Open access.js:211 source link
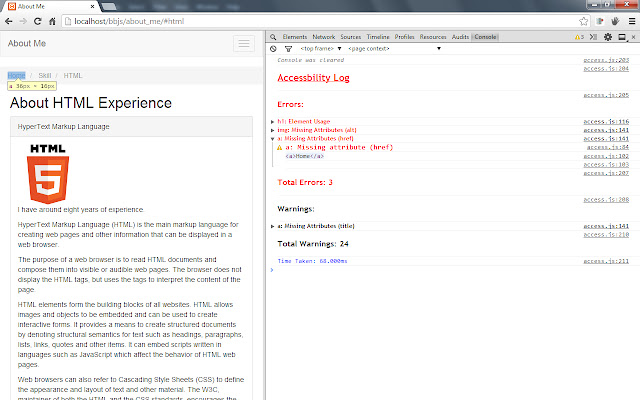 (x=606, y=261)
